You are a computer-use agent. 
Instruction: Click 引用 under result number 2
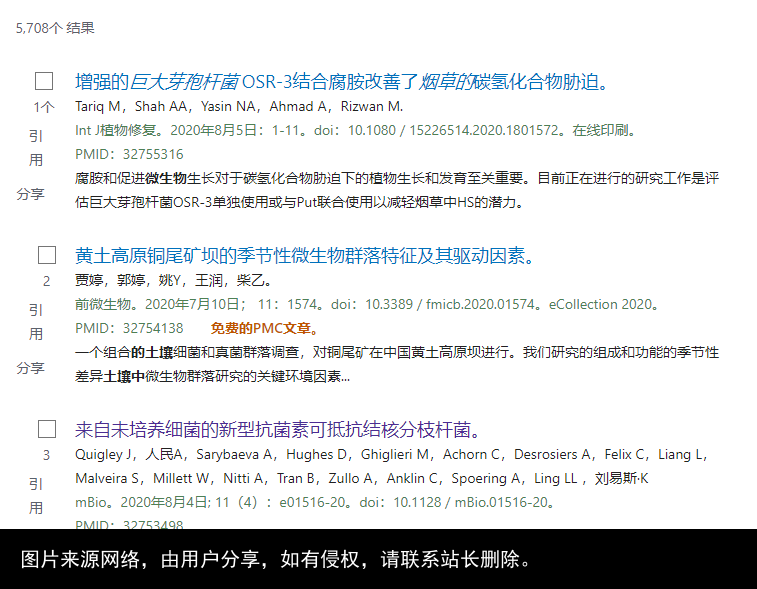pyautogui.click(x=36, y=322)
